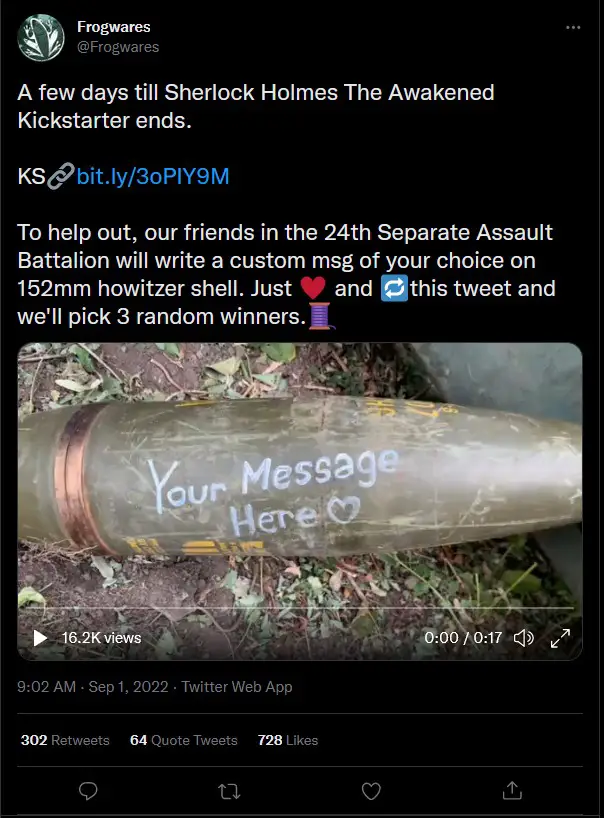Seek along the video progress bar
This screenshot has width=604, height=818.
tap(300, 608)
